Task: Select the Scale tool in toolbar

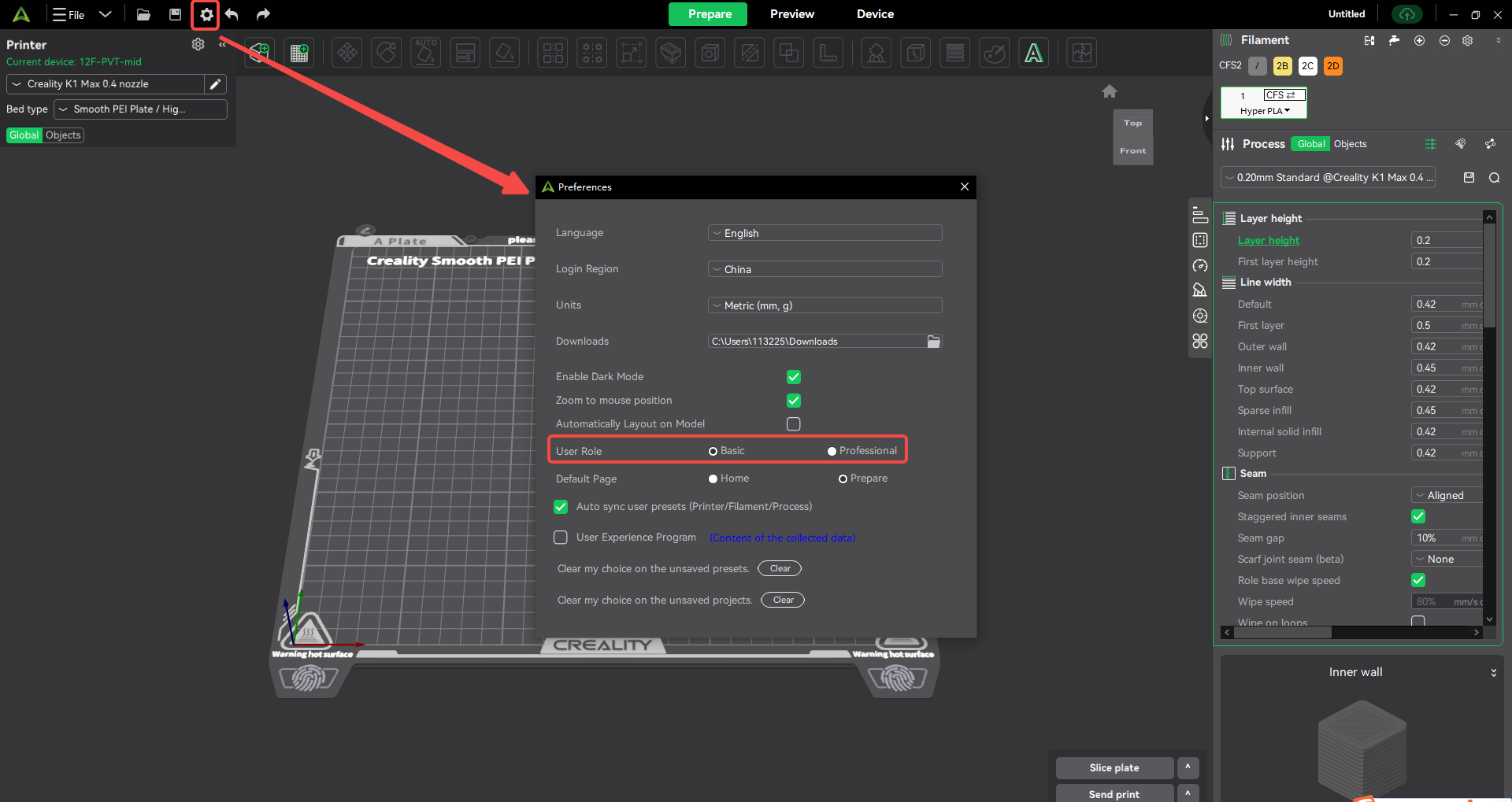Action: [x=632, y=53]
